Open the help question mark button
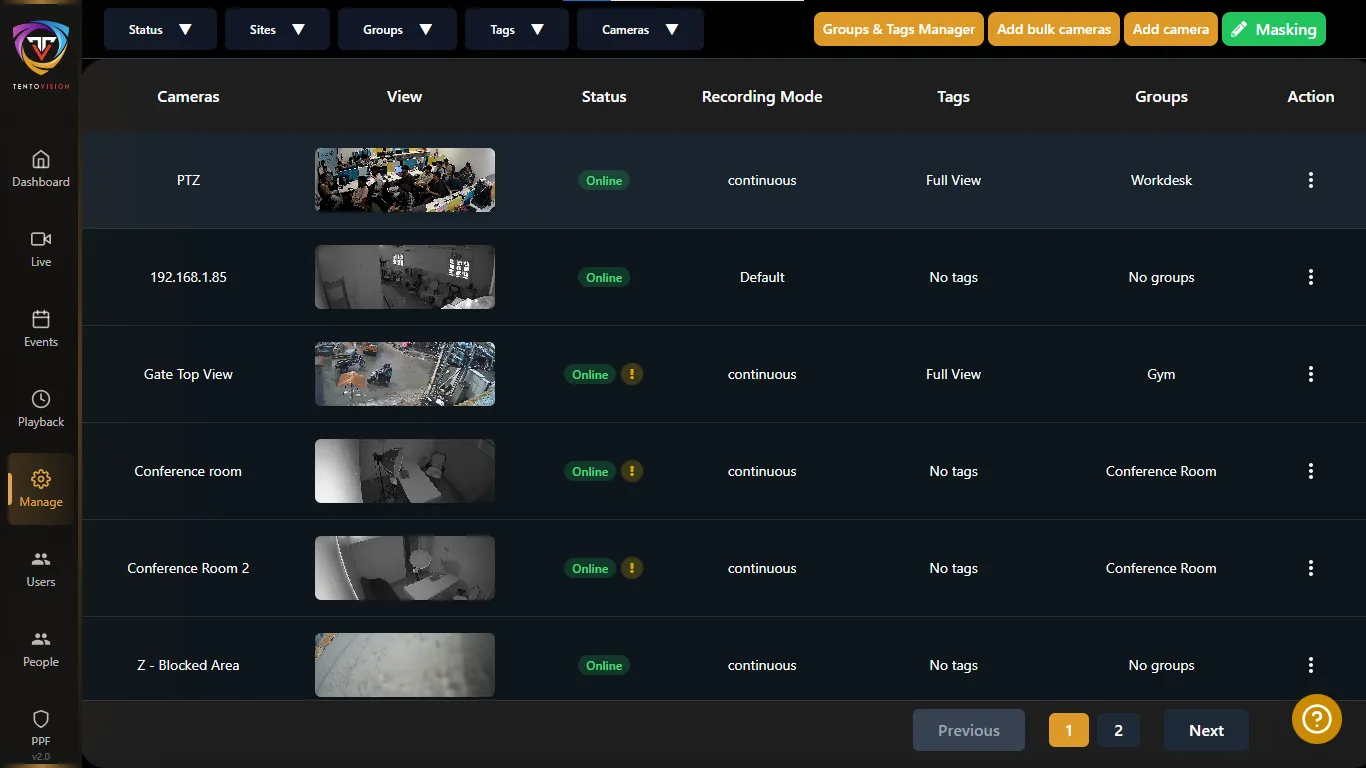This screenshot has height=768, width=1366. tap(1316, 719)
